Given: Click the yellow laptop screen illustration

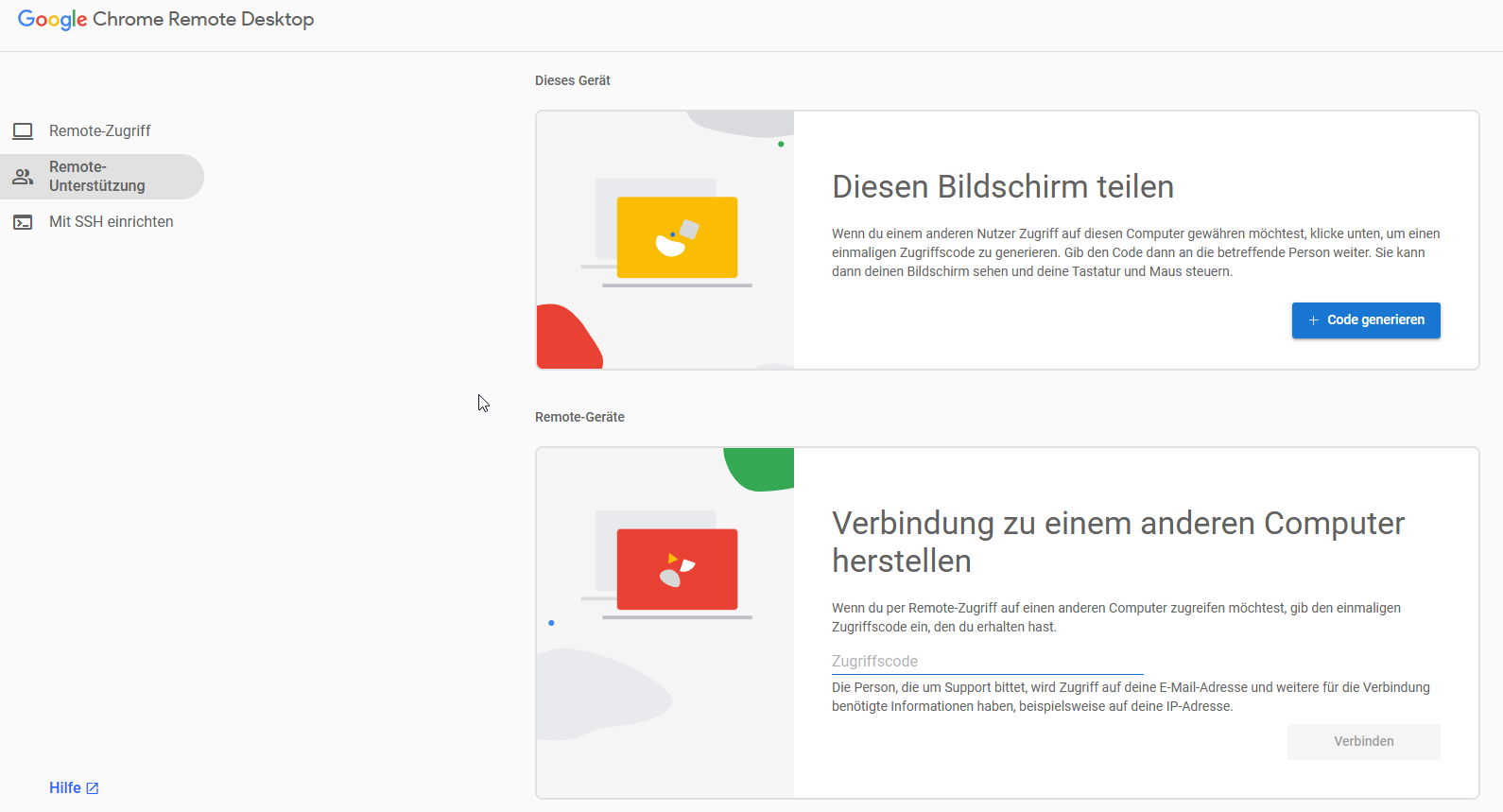Looking at the screenshot, I should pos(677,237).
